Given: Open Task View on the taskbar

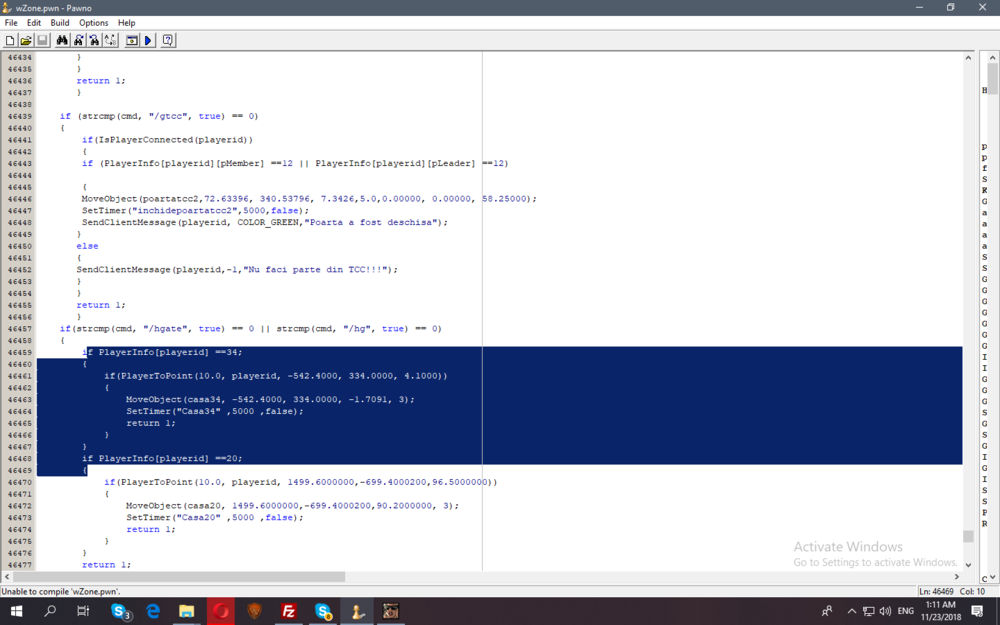Looking at the screenshot, I should (83, 611).
